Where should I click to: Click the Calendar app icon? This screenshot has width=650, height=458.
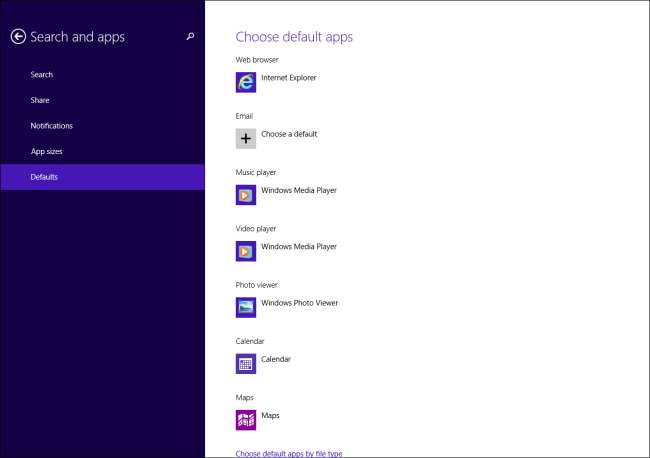pyautogui.click(x=246, y=363)
